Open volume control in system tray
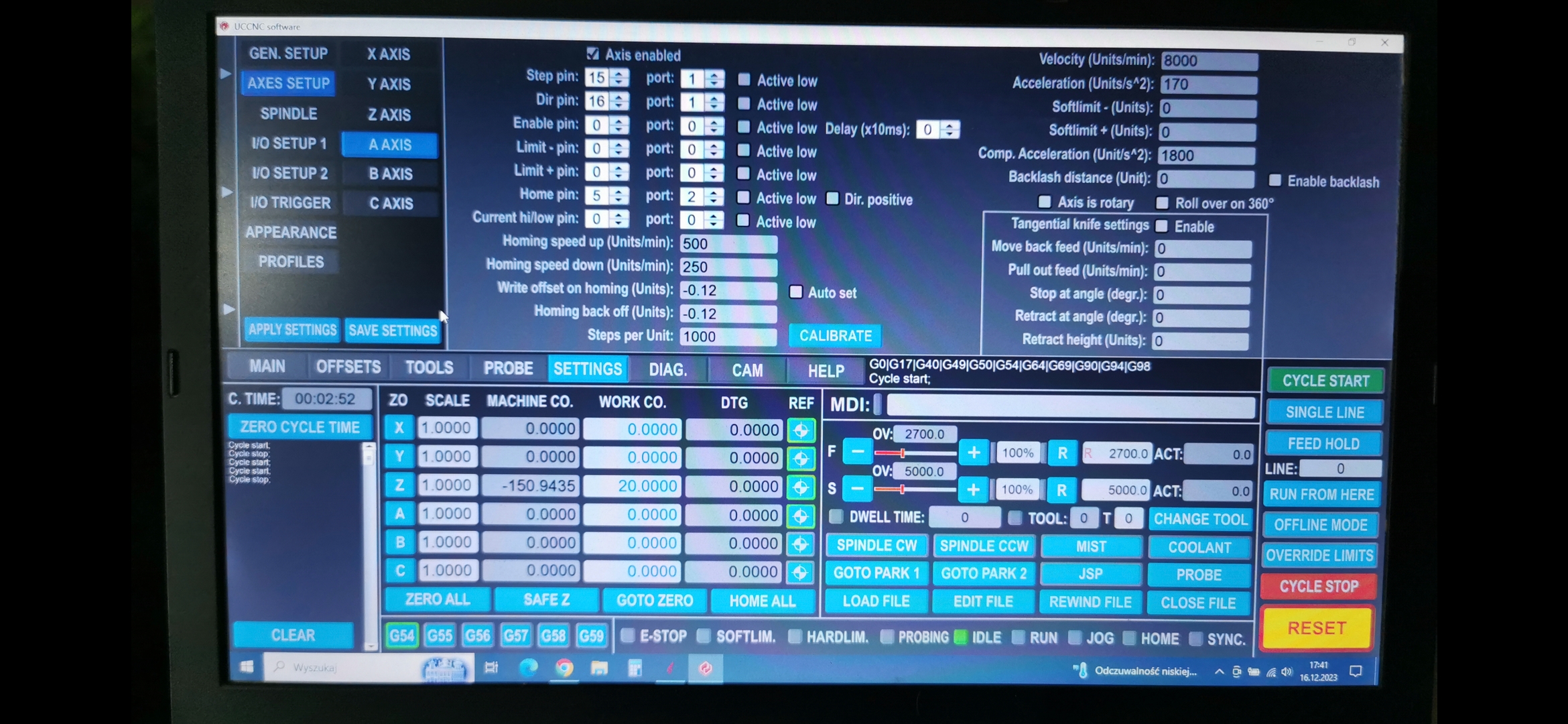The image size is (1568, 724). coord(1287,672)
